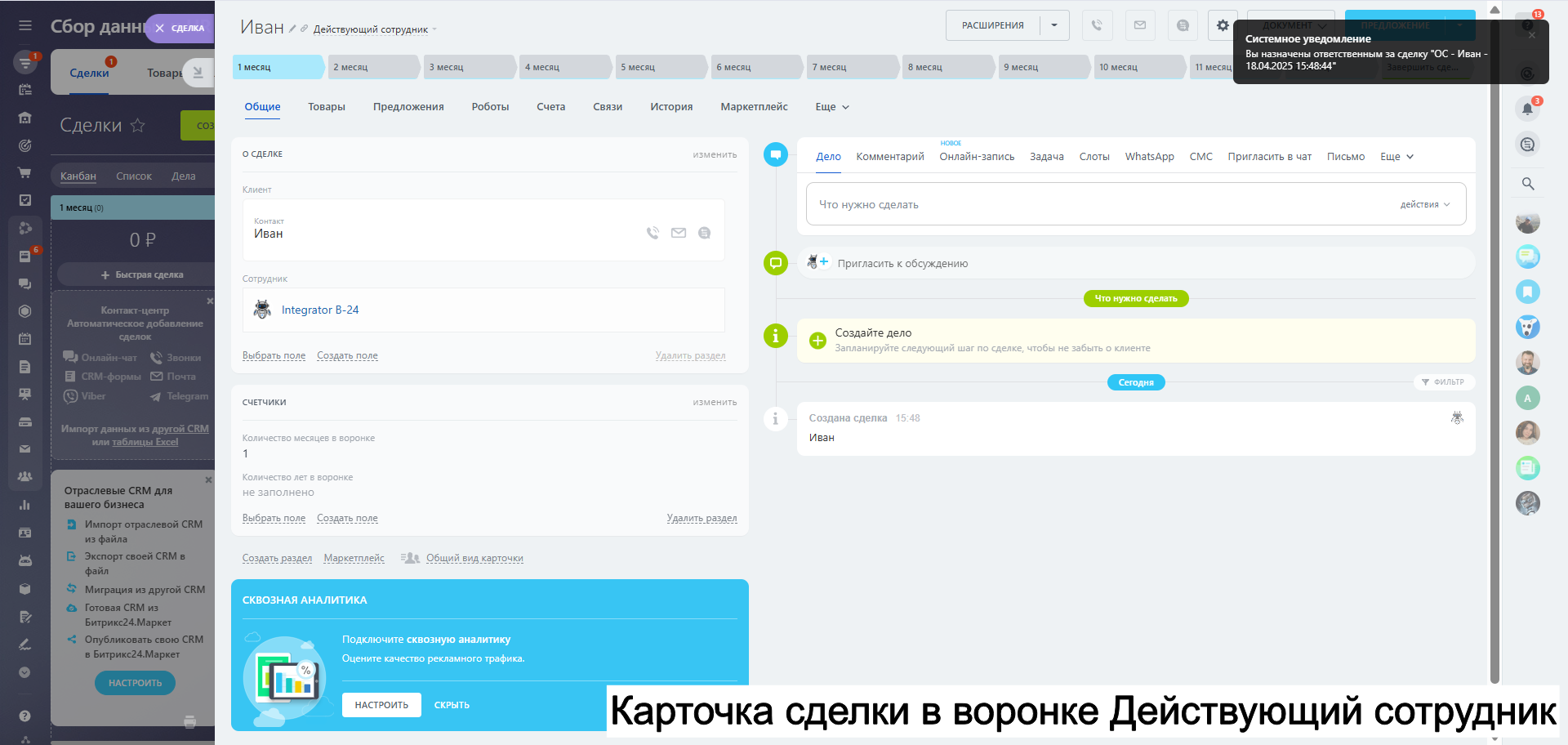Click изменить in the Счетчики section

click(715, 402)
